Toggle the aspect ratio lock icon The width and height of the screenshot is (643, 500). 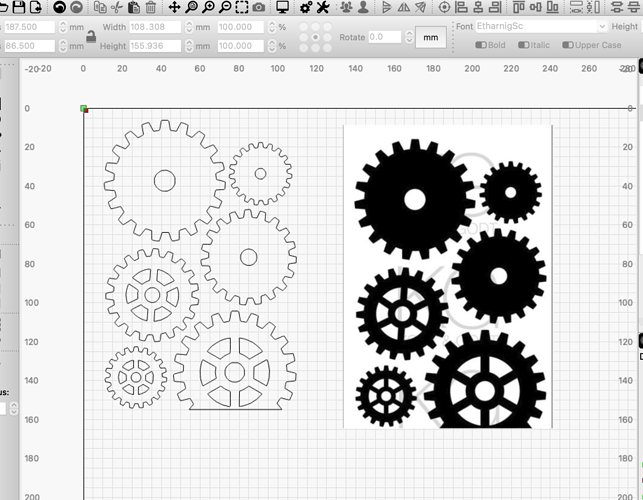pyautogui.click(x=91, y=37)
